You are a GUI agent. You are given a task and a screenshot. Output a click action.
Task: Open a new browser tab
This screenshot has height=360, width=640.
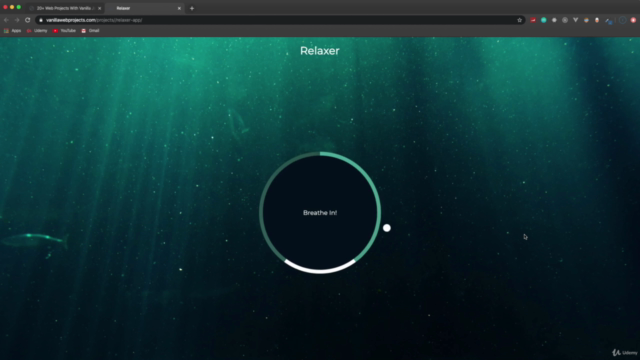[x=192, y=8]
